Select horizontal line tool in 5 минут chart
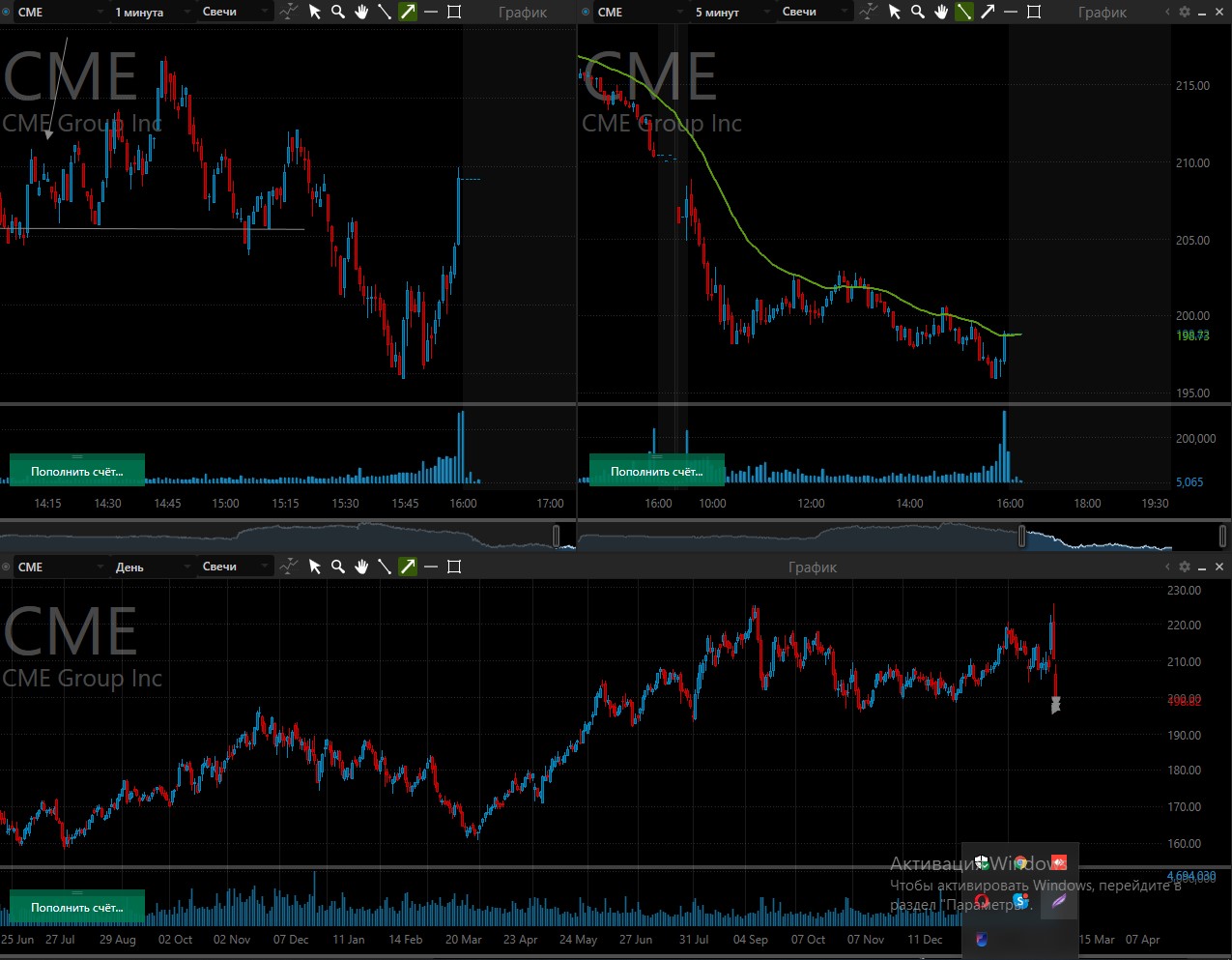Screen dimensions: 1232x960 (1011, 12)
